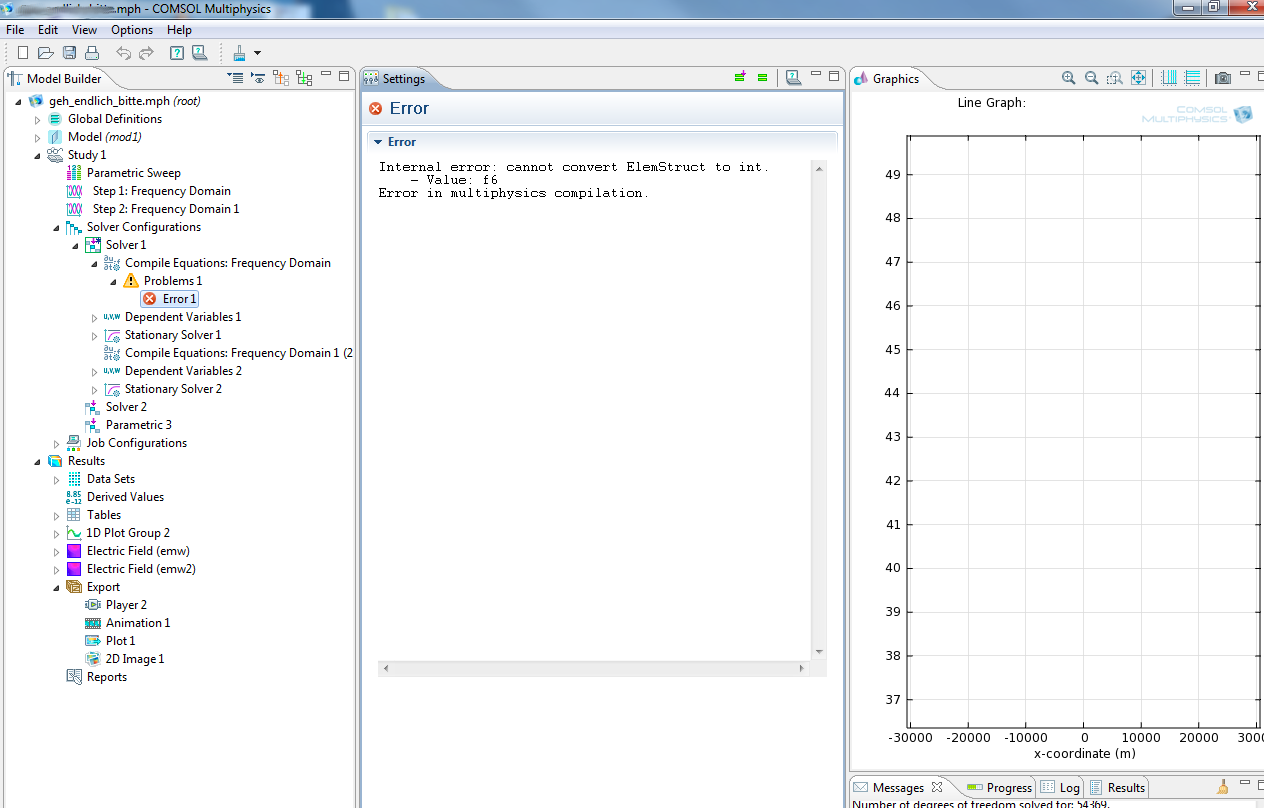
Task: Click the New model toolbar icon
Action: click(23, 53)
